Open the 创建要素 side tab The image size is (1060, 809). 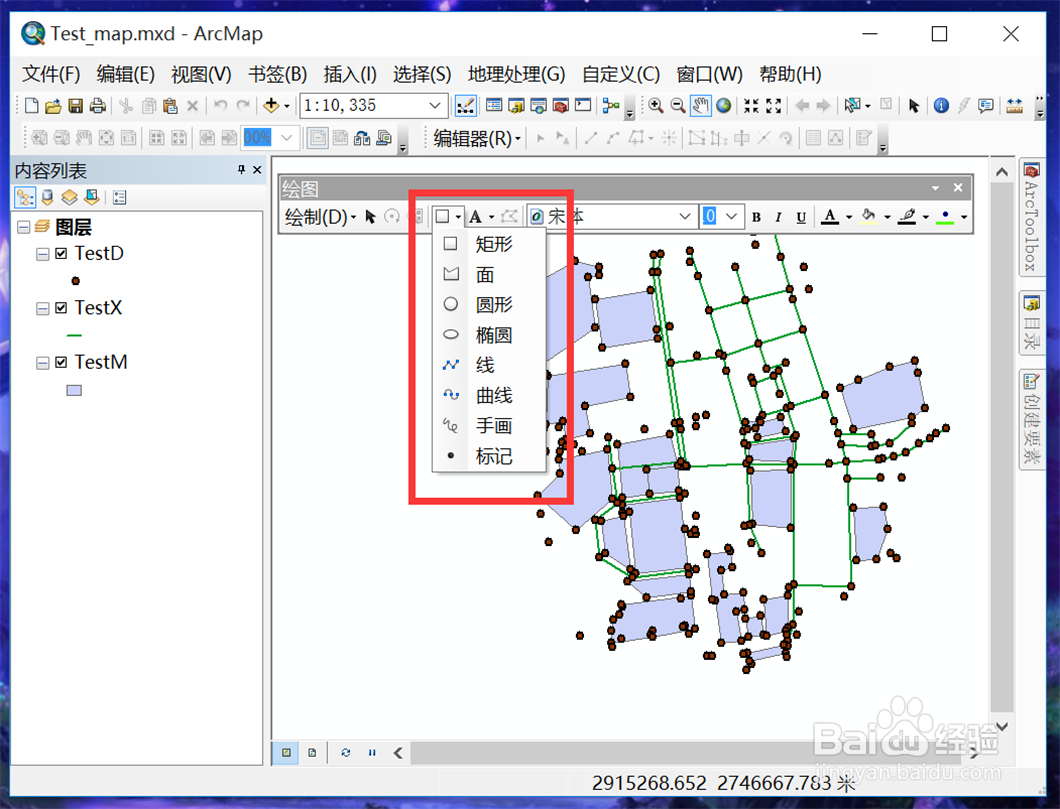(x=1031, y=418)
